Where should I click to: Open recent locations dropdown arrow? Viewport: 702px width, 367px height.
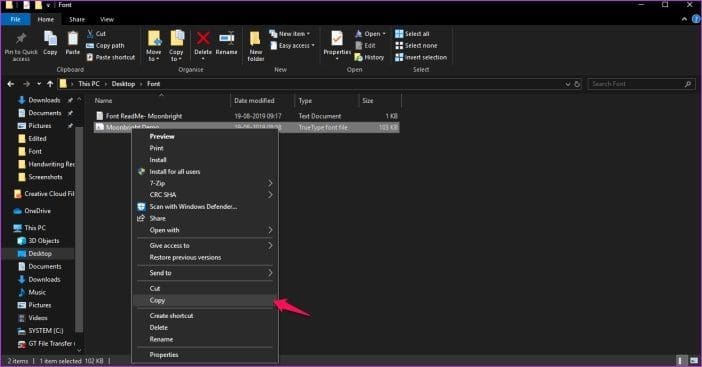39,84
